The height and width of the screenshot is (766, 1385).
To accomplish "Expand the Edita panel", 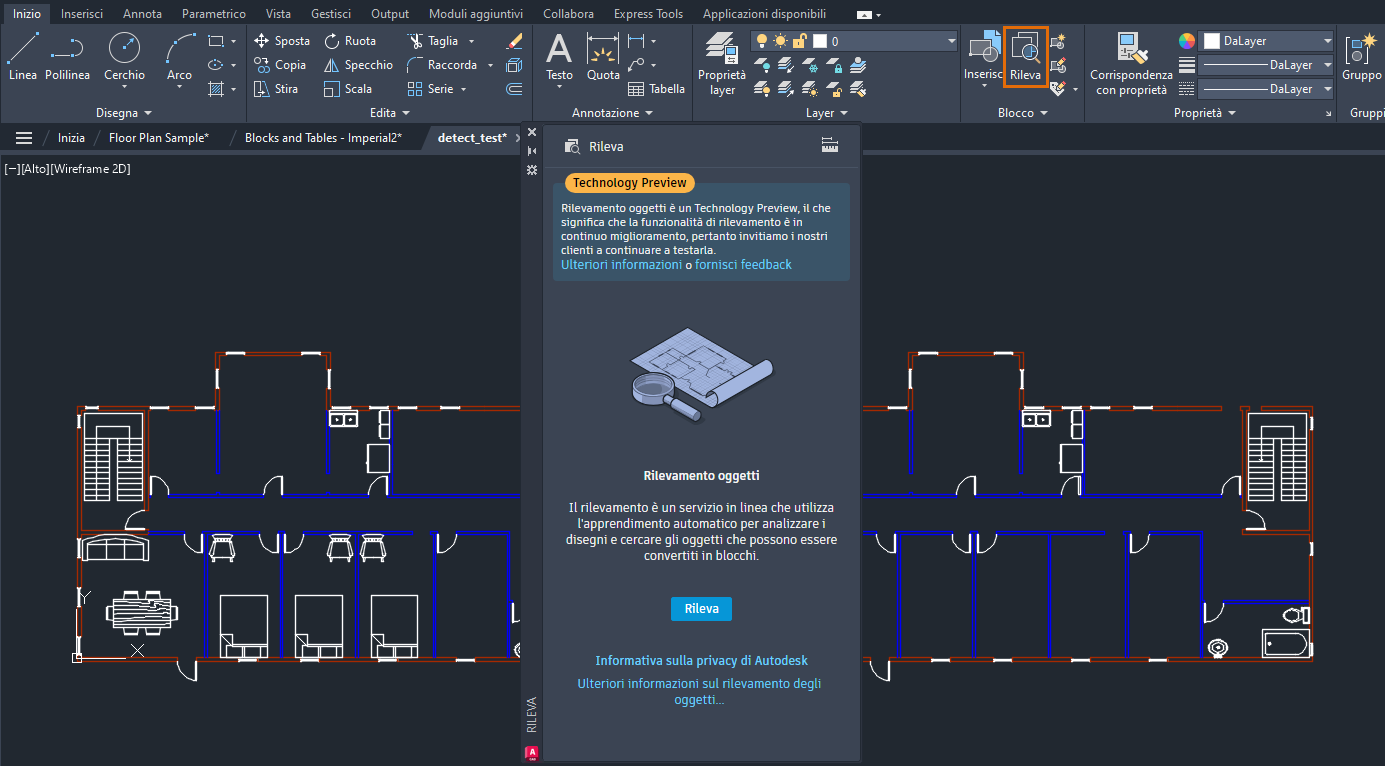I will 390,113.
